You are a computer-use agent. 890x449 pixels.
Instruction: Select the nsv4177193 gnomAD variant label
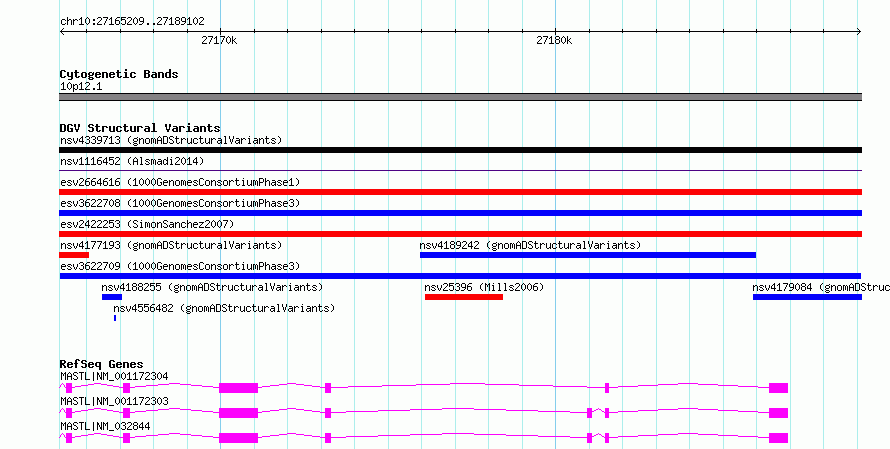point(171,245)
